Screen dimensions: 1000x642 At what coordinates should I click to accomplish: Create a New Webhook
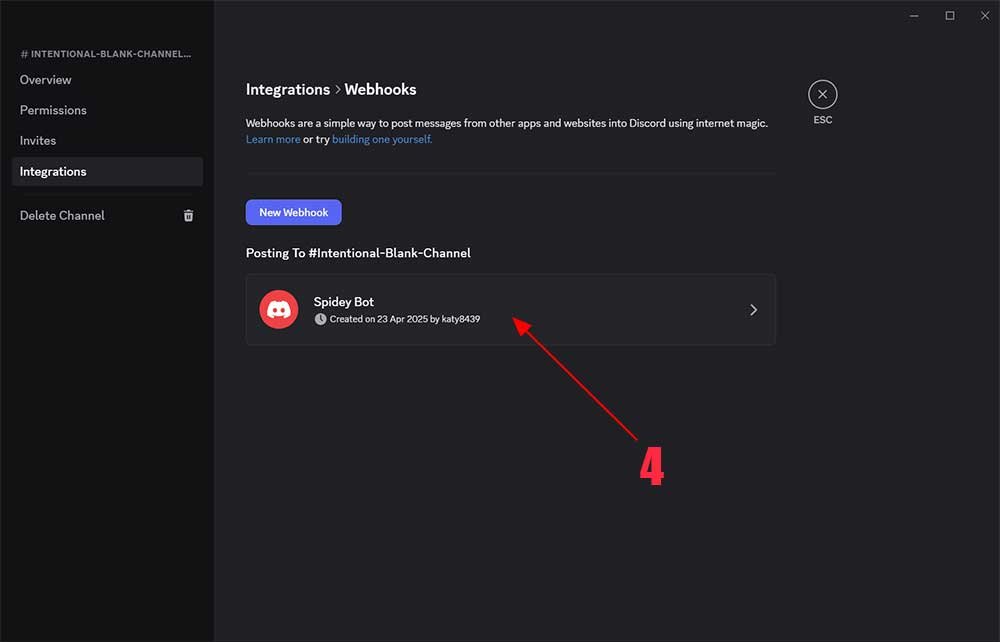coord(293,212)
